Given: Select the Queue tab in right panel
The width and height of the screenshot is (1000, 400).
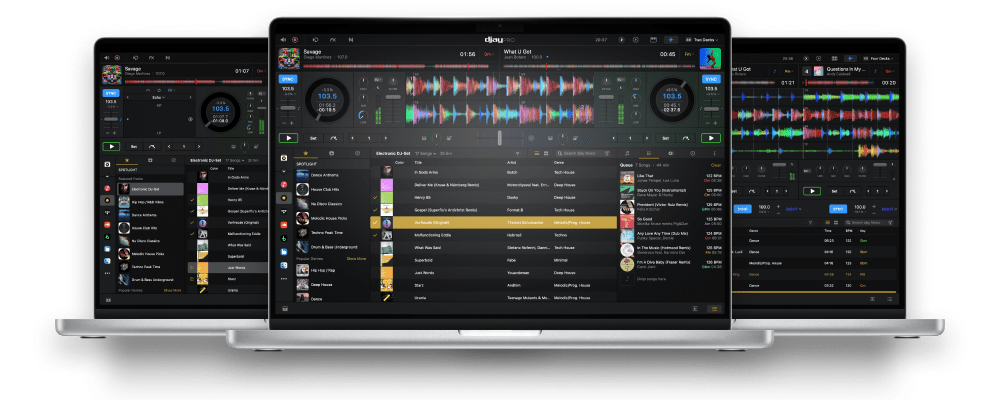Looking at the screenshot, I should pyautogui.click(x=646, y=153).
